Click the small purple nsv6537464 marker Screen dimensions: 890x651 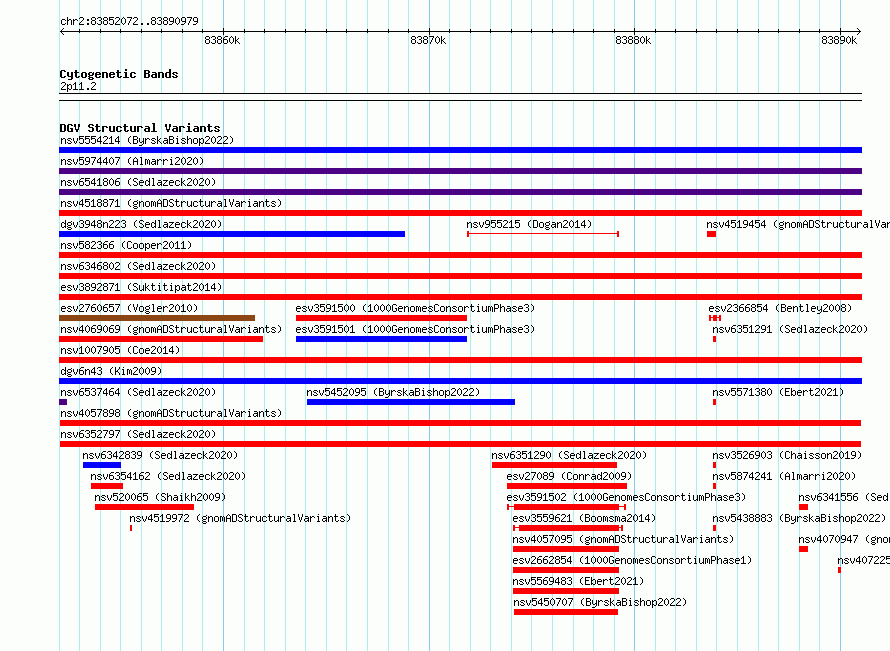pos(63,402)
